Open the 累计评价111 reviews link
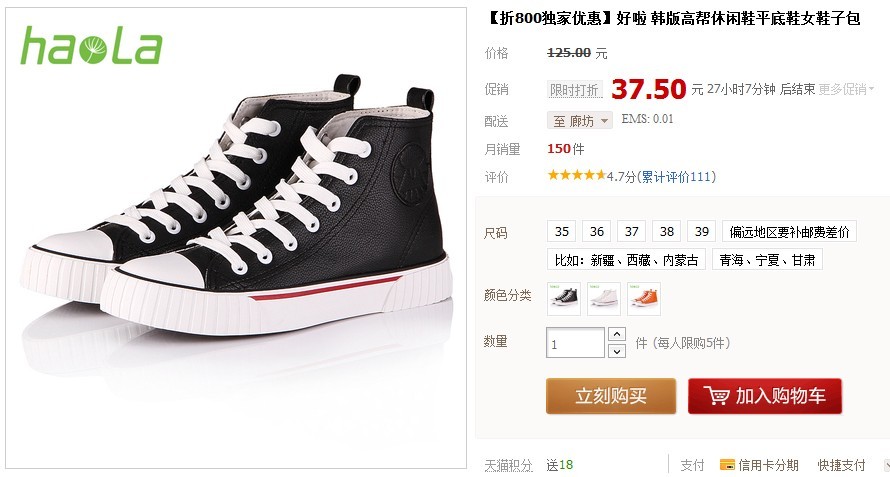Viewport: 890px width, 477px height. click(x=677, y=177)
